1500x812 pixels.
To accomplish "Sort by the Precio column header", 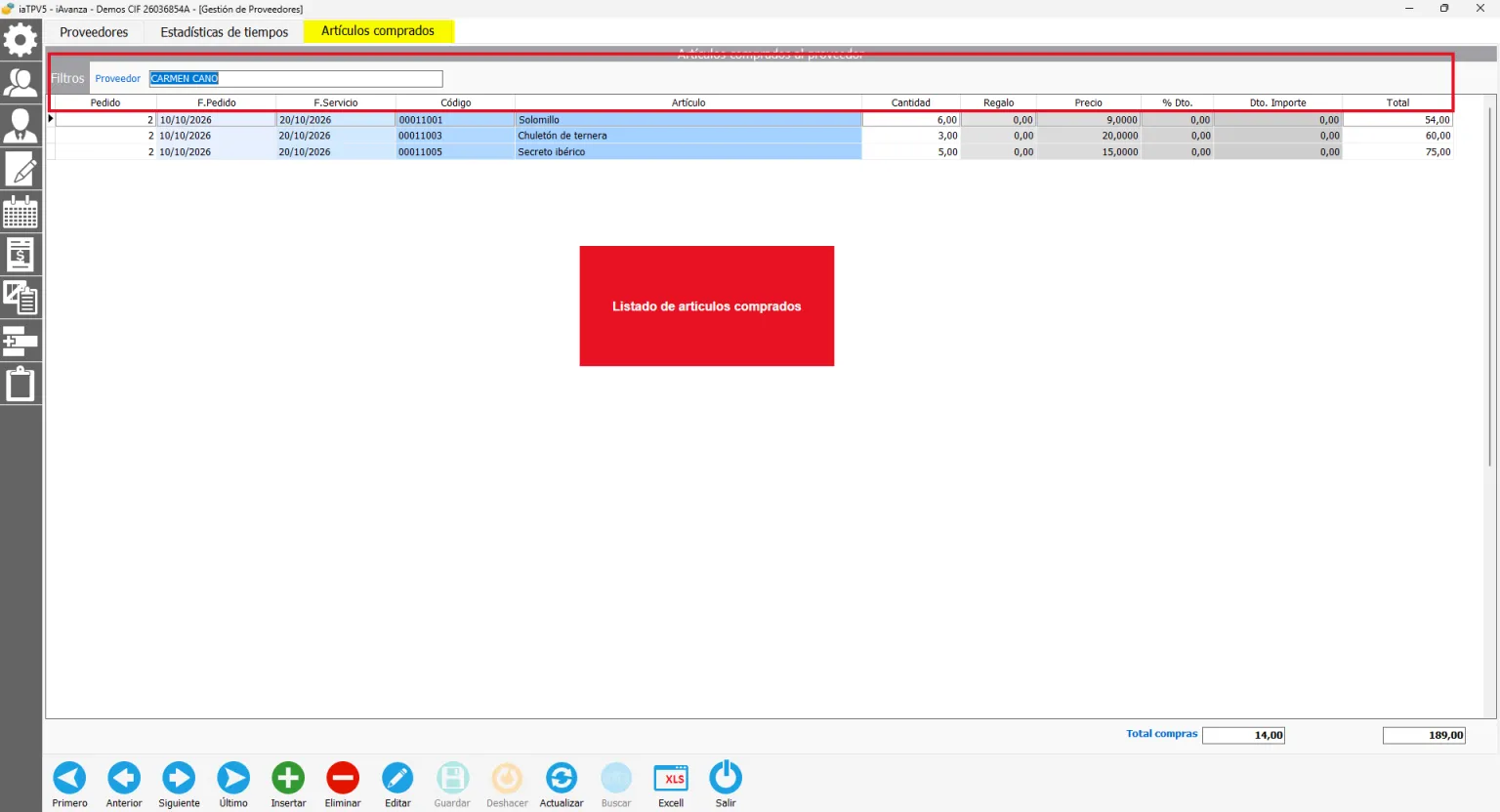I will (1089, 102).
